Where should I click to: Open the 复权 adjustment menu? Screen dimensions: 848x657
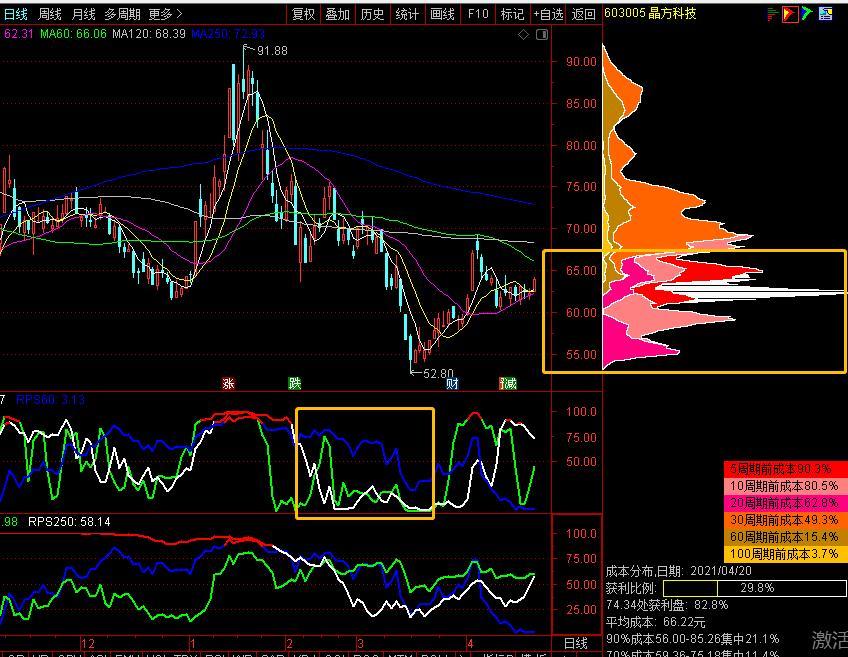[303, 14]
